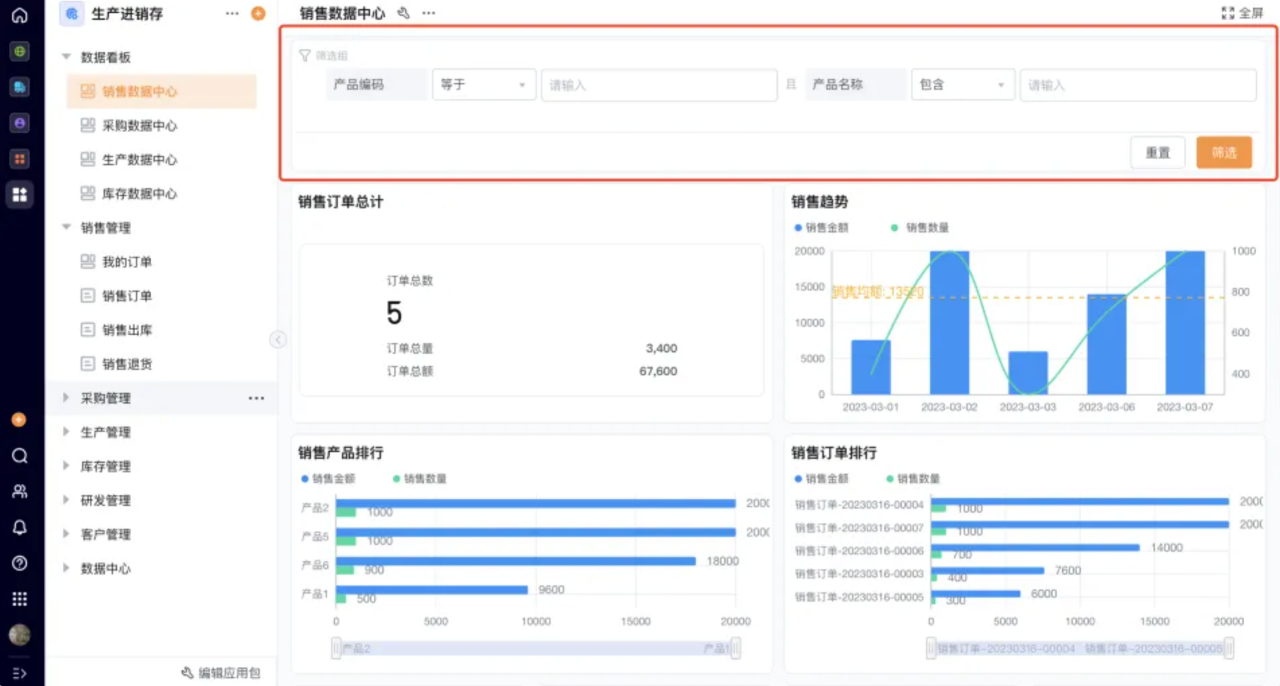
Task: Expand the 库存管理 group
Action: [66, 466]
